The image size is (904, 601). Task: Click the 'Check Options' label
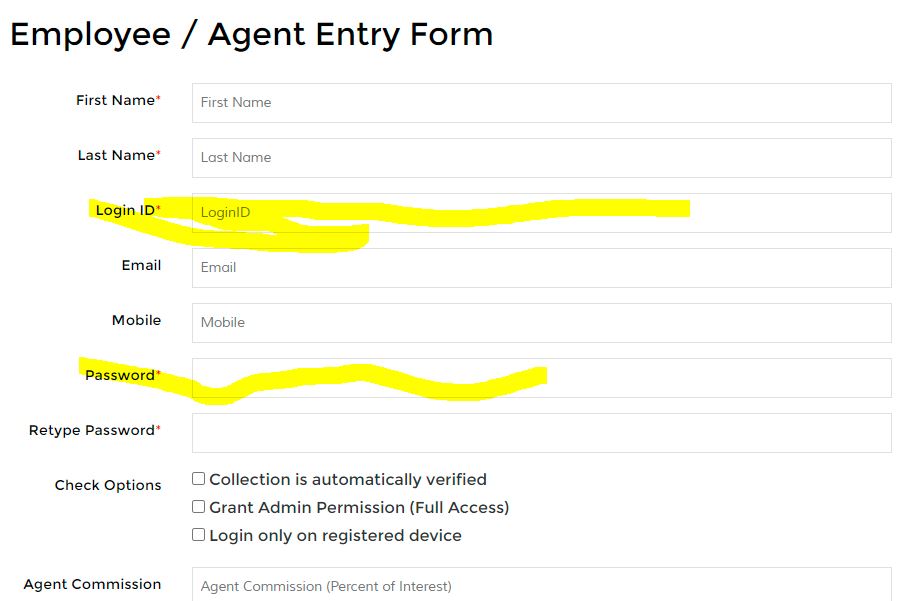point(108,486)
